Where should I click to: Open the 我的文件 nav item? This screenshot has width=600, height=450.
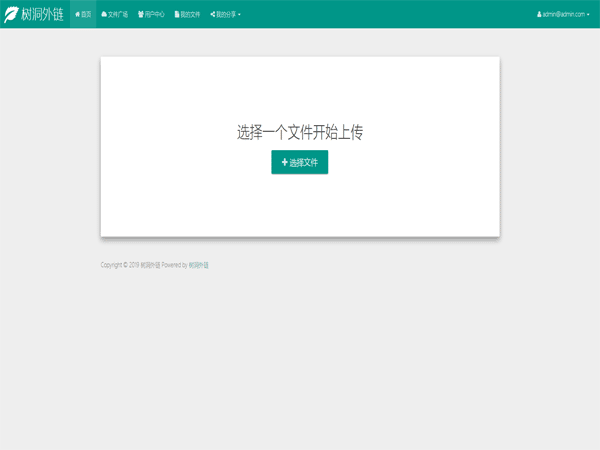click(x=190, y=14)
